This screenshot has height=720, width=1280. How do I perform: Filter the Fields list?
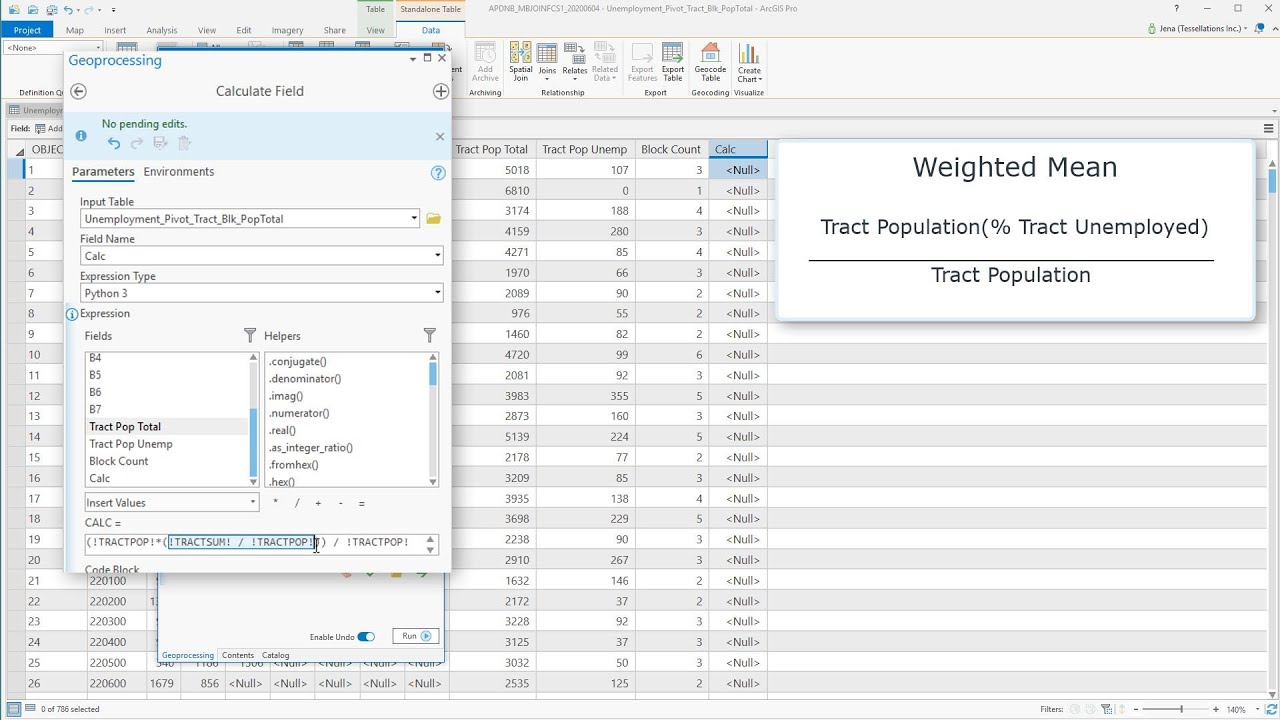(x=250, y=335)
